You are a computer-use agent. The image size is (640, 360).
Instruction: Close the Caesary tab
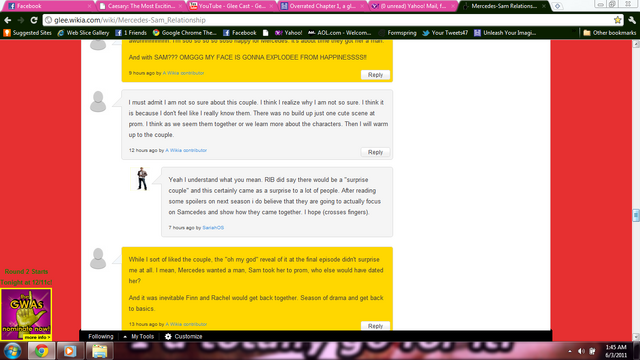point(180,6)
